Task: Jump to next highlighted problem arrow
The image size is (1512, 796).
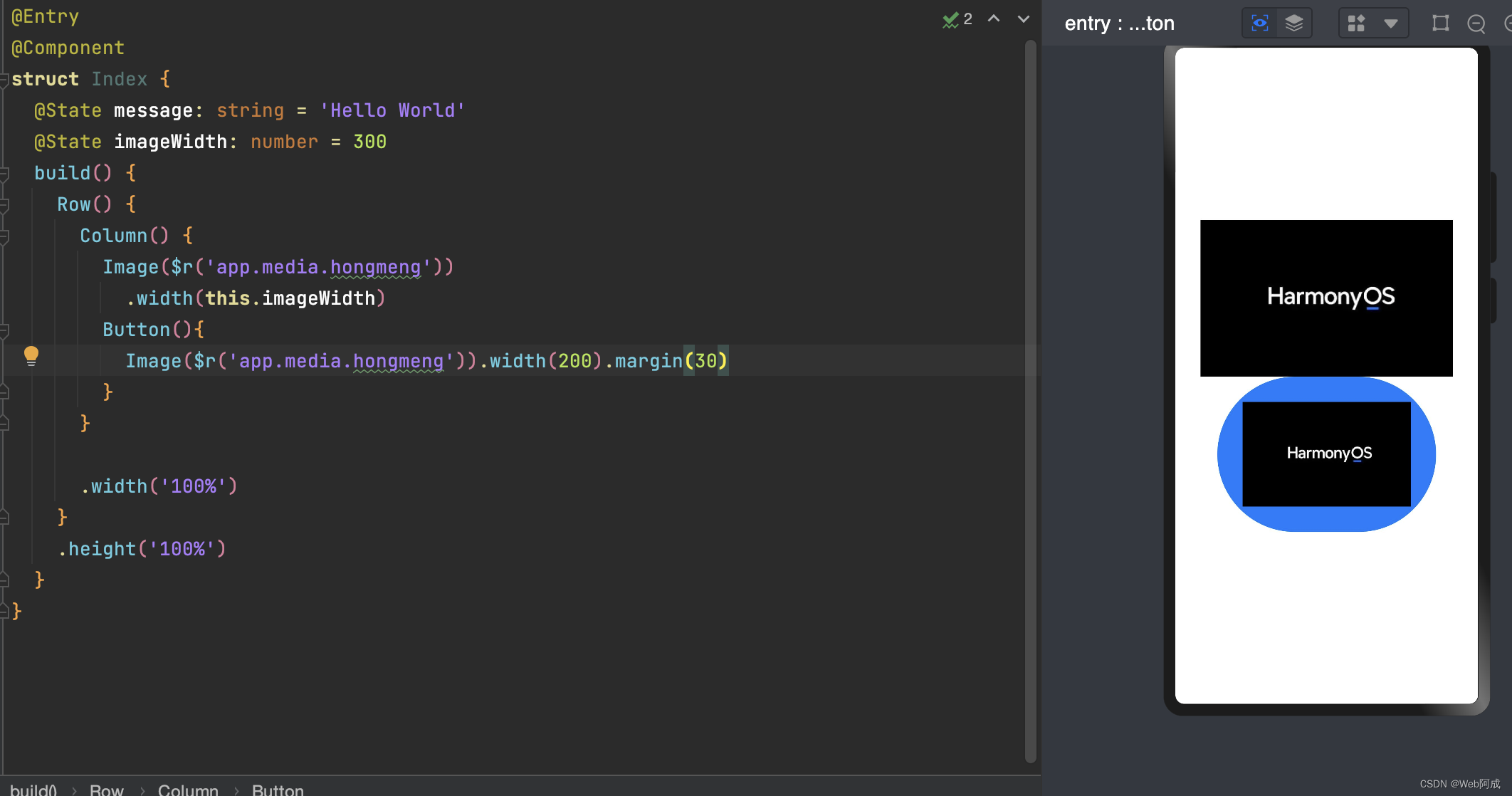Action: pyautogui.click(x=1023, y=19)
